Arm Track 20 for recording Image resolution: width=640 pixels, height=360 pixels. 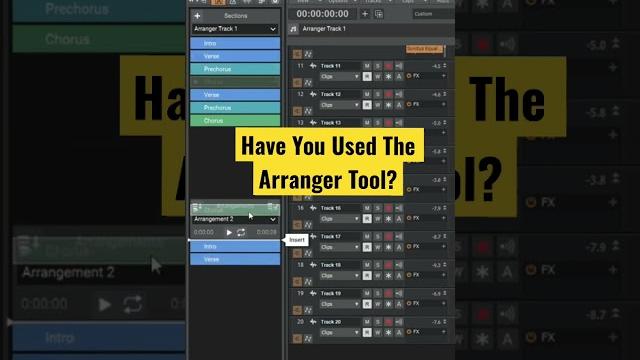388,322
